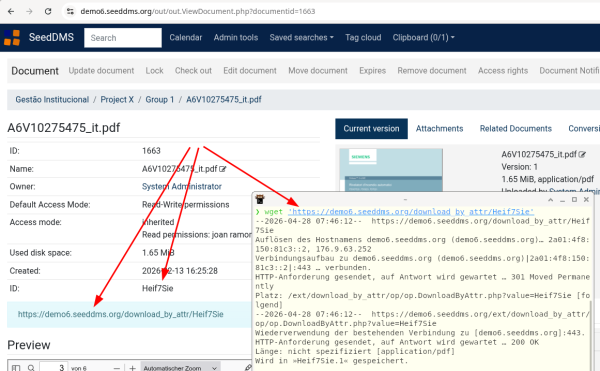Click the ID value 1663
Screen dimensions: 600x371
pos(151,151)
